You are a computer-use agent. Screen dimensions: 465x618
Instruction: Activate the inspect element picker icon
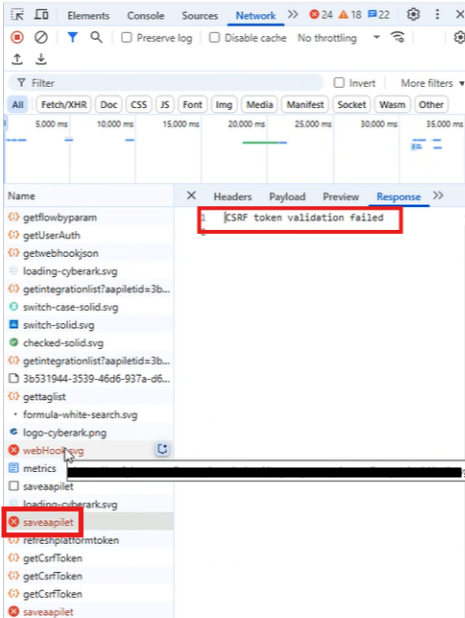[x=17, y=15]
